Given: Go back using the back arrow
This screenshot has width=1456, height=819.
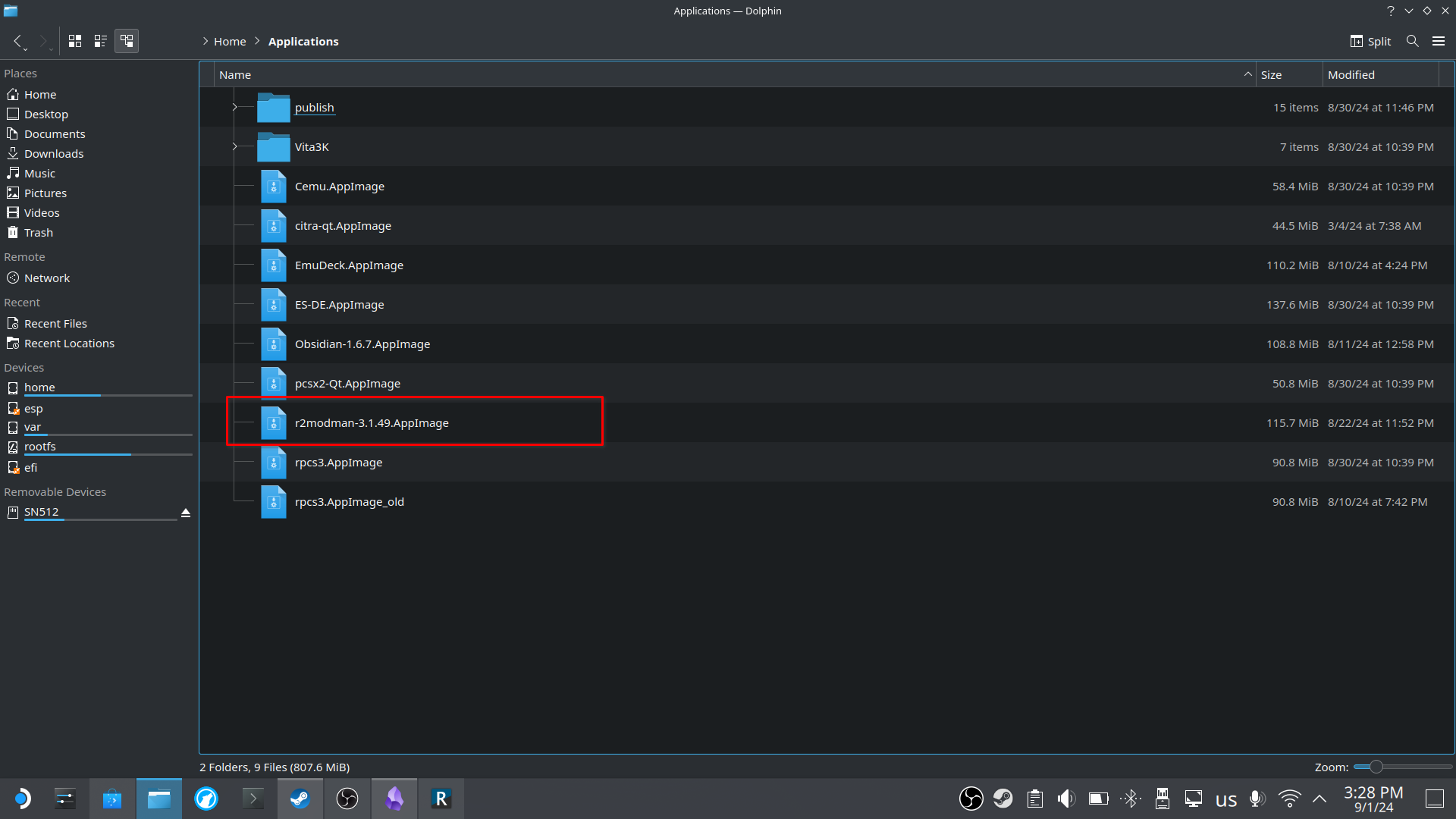Looking at the screenshot, I should (x=17, y=41).
